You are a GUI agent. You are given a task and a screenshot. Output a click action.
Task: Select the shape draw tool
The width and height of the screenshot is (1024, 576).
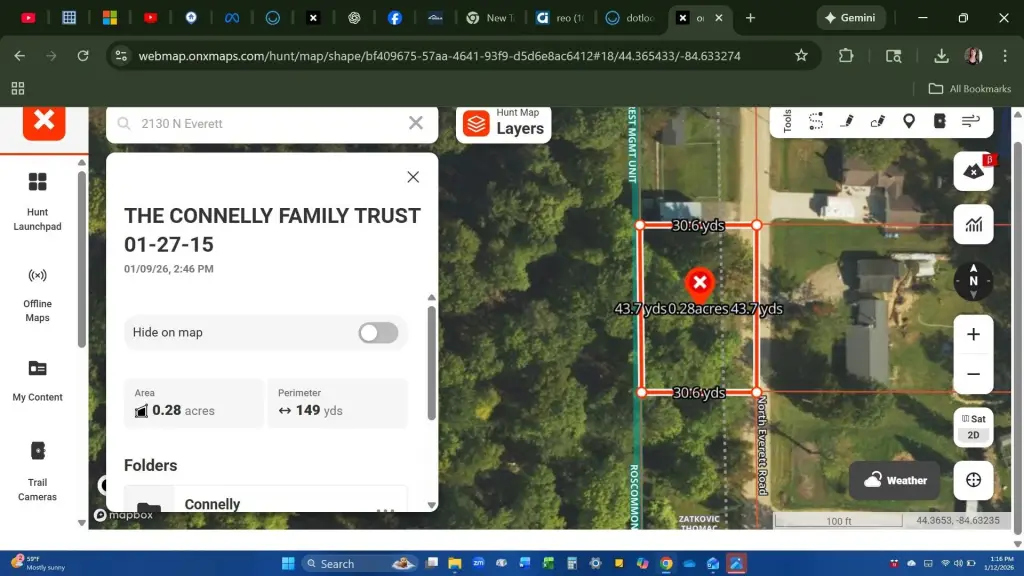(878, 121)
